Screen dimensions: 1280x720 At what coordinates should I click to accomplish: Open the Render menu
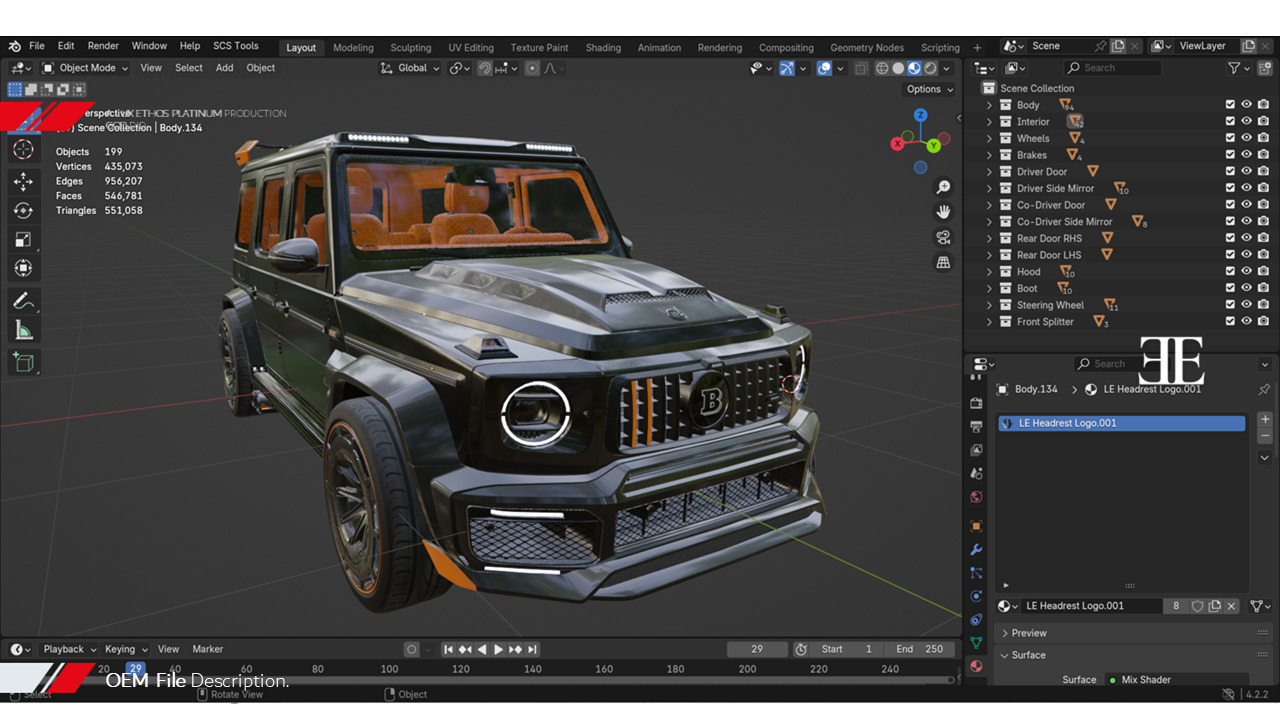point(103,46)
